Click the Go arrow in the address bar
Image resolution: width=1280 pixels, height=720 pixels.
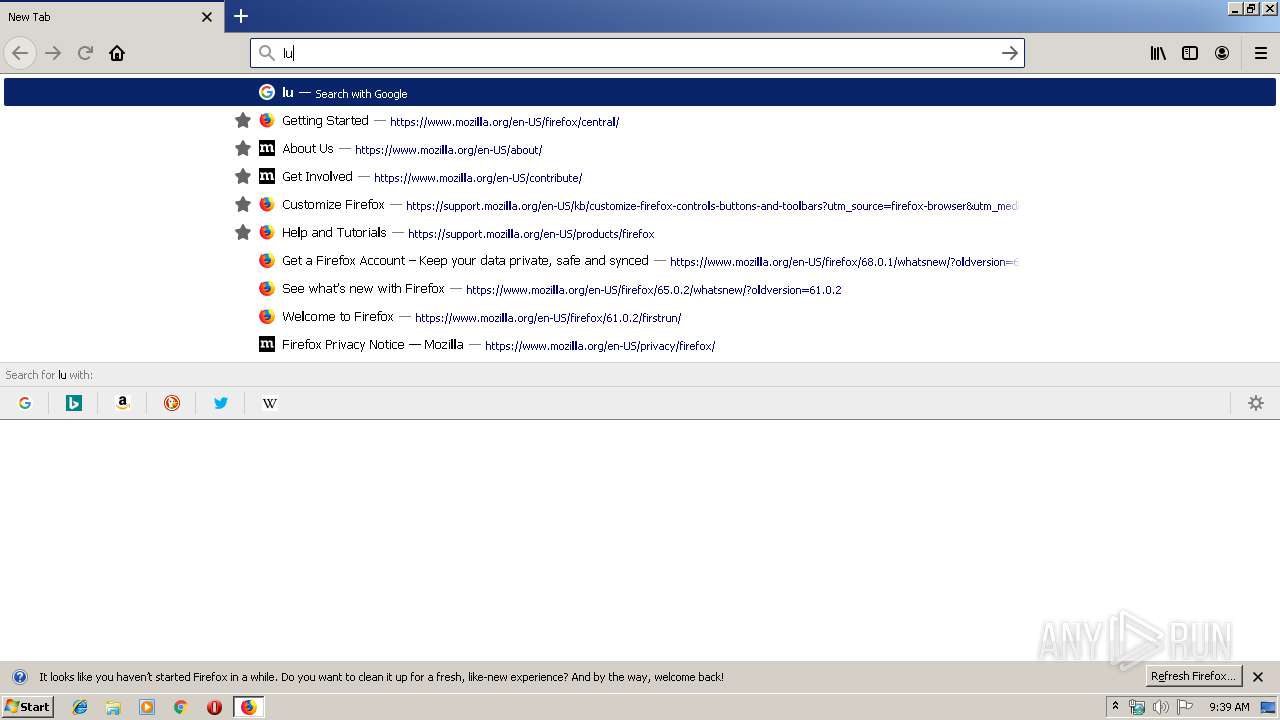click(x=1010, y=53)
